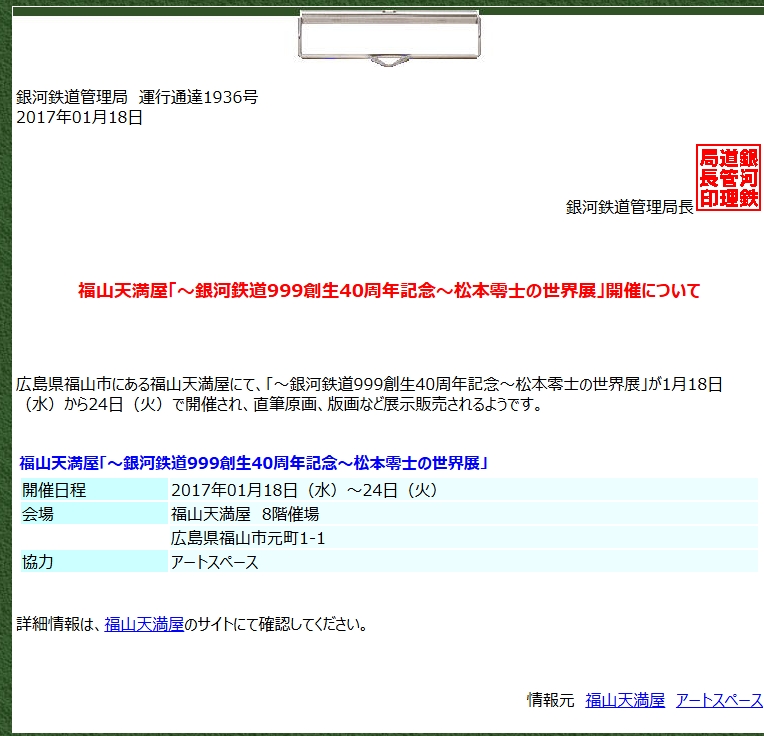764x736 pixels.
Task: Click the 開催日程 table header cell
Action: click(94, 490)
